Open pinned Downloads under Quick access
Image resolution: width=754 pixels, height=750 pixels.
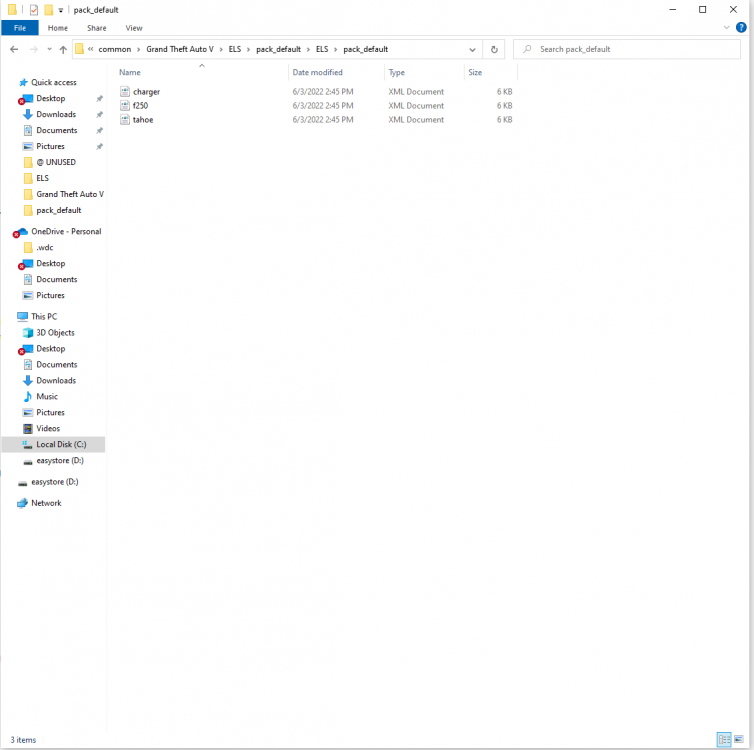click(x=56, y=114)
